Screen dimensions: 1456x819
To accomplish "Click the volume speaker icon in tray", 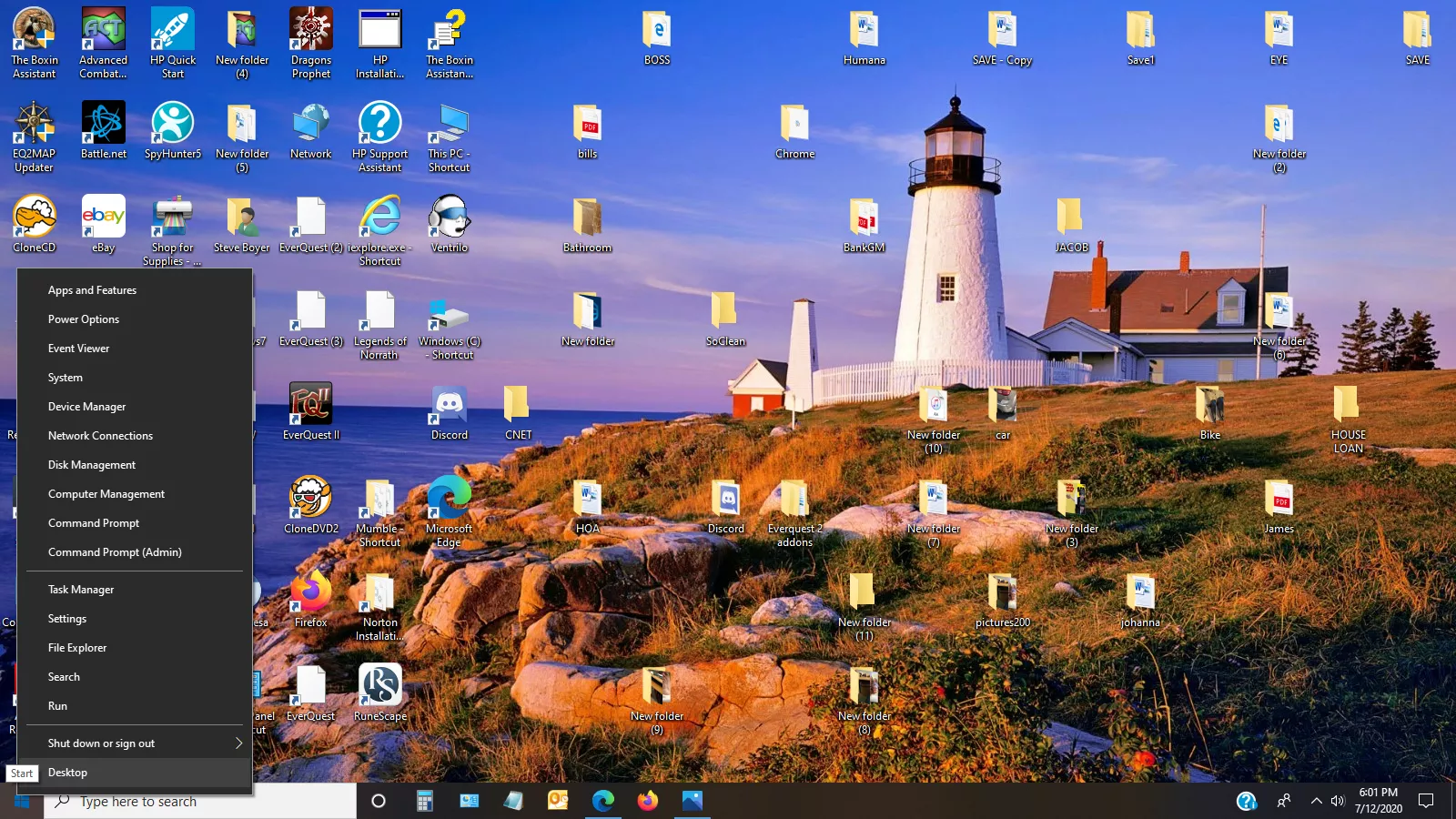I will pyautogui.click(x=1338, y=801).
